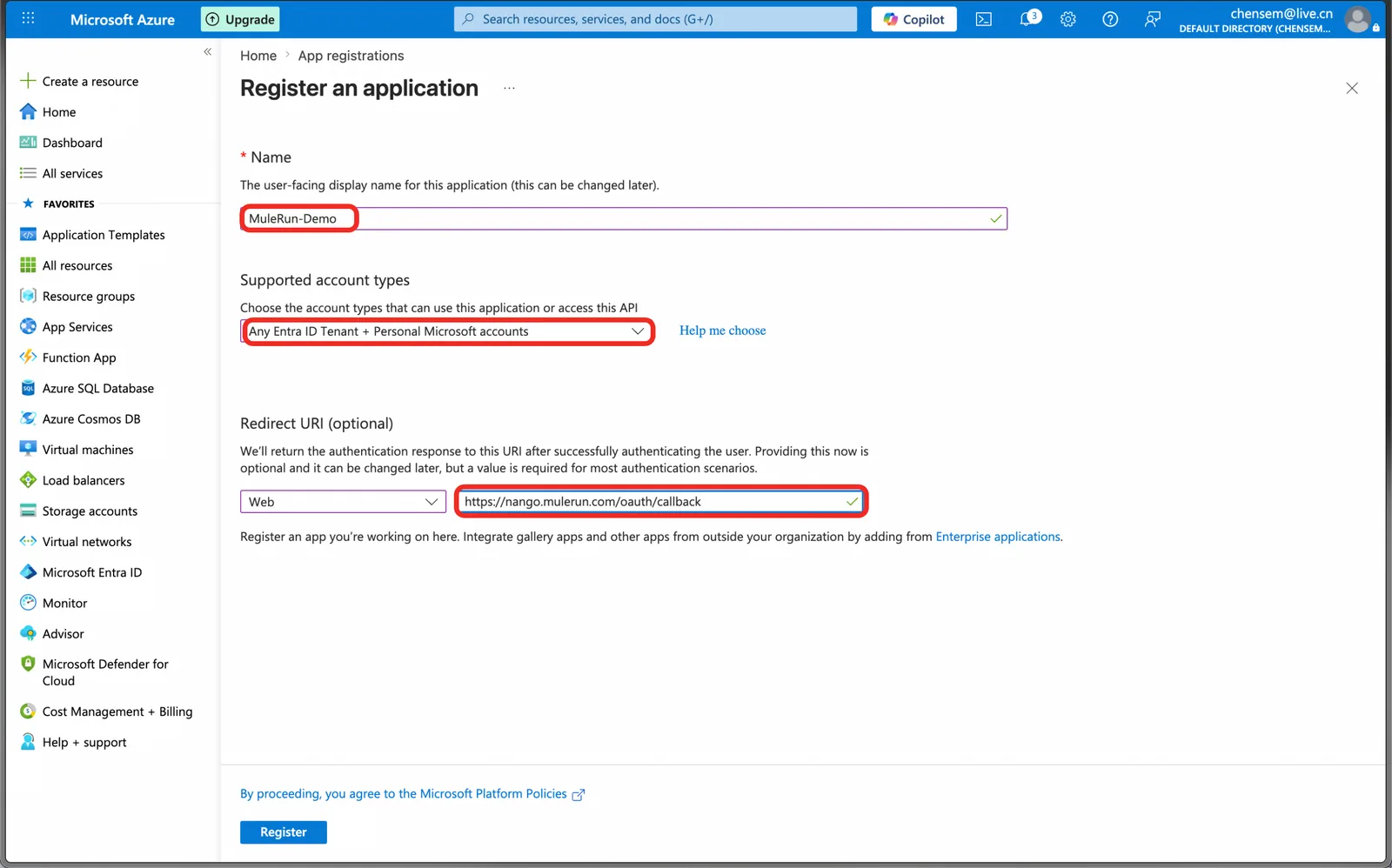Click the Load balancers diamond icon
The width and height of the screenshot is (1392, 868).
28,480
